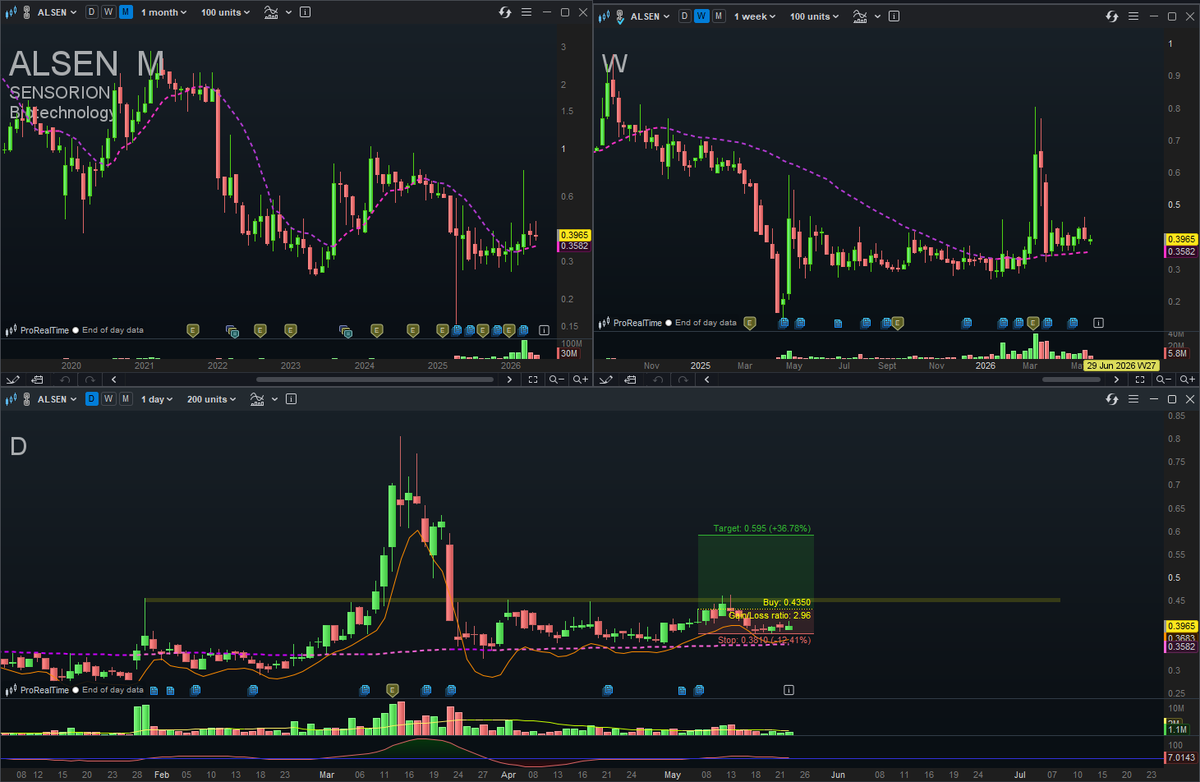This screenshot has height=782, width=1200.
Task: Open '100 units' dropdown in weekly chart
Action: (815, 16)
